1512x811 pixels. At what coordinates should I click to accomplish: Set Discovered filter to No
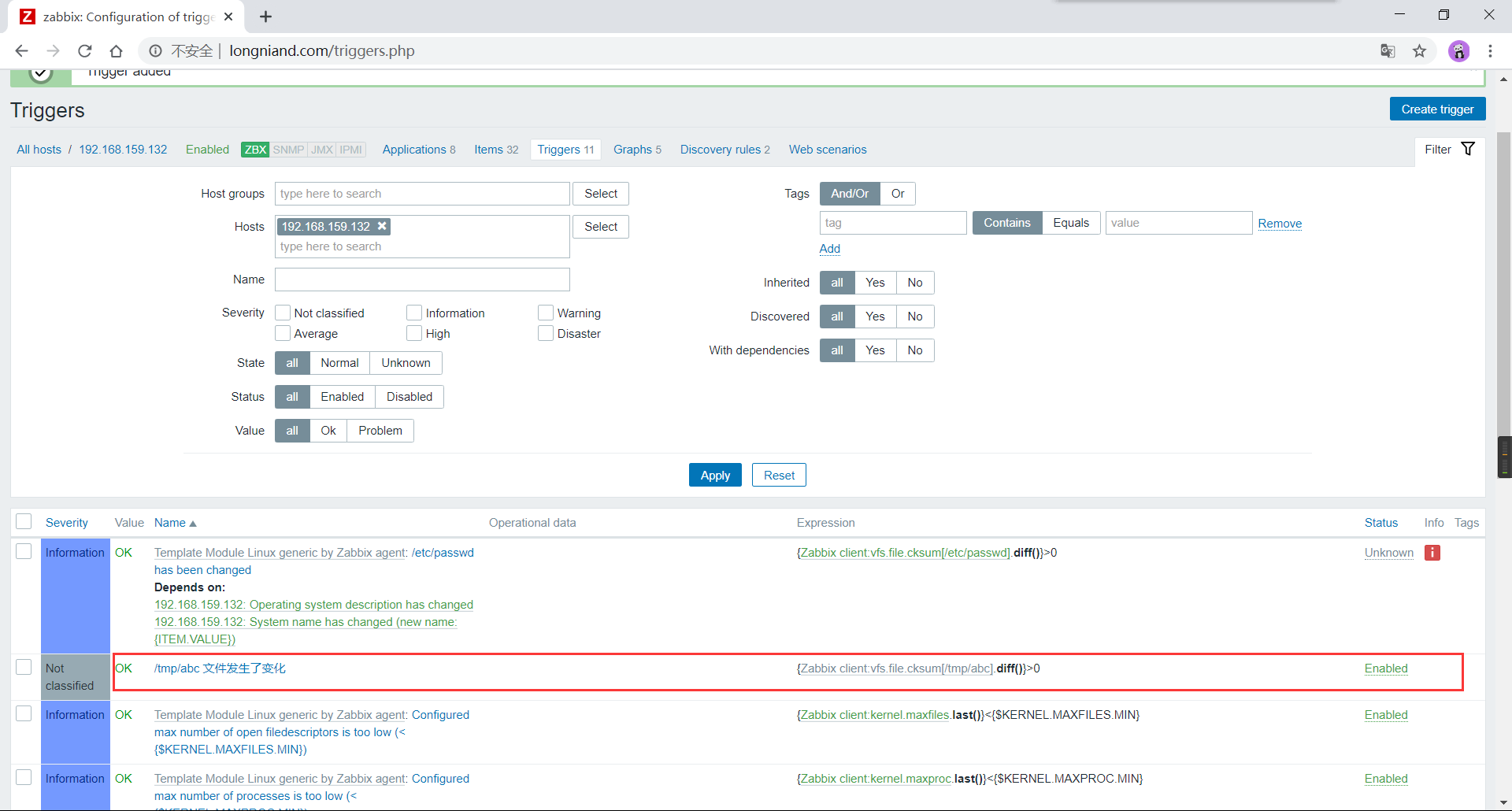pyautogui.click(x=914, y=317)
